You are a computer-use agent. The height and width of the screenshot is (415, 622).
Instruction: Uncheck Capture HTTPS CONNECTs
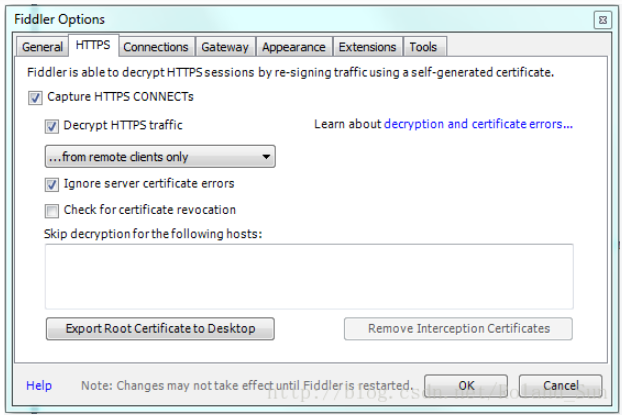[36, 98]
